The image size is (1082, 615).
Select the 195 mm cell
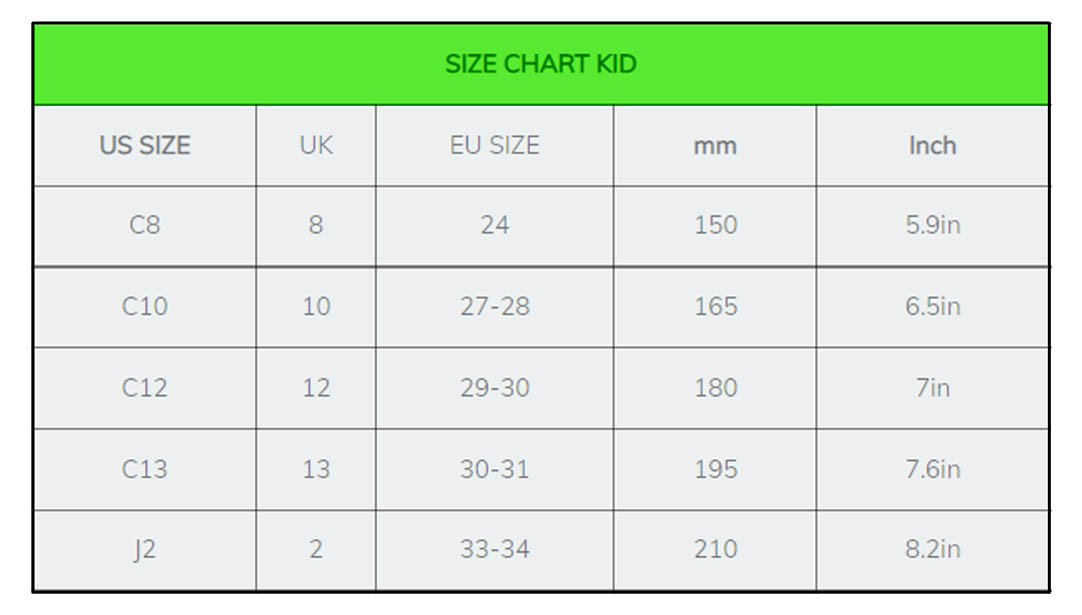(x=715, y=468)
